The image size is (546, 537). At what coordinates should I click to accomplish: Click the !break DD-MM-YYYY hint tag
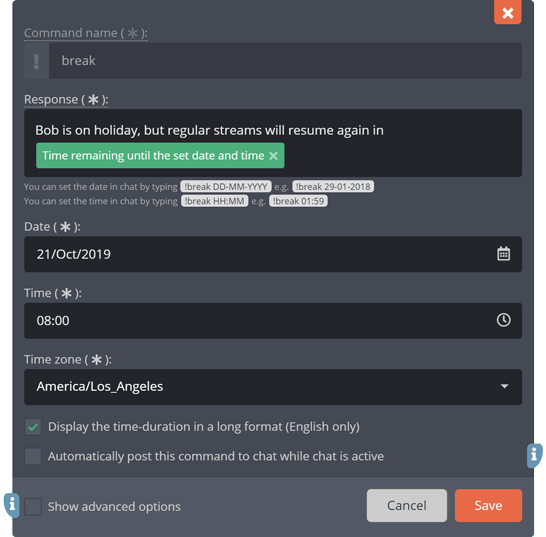226,187
